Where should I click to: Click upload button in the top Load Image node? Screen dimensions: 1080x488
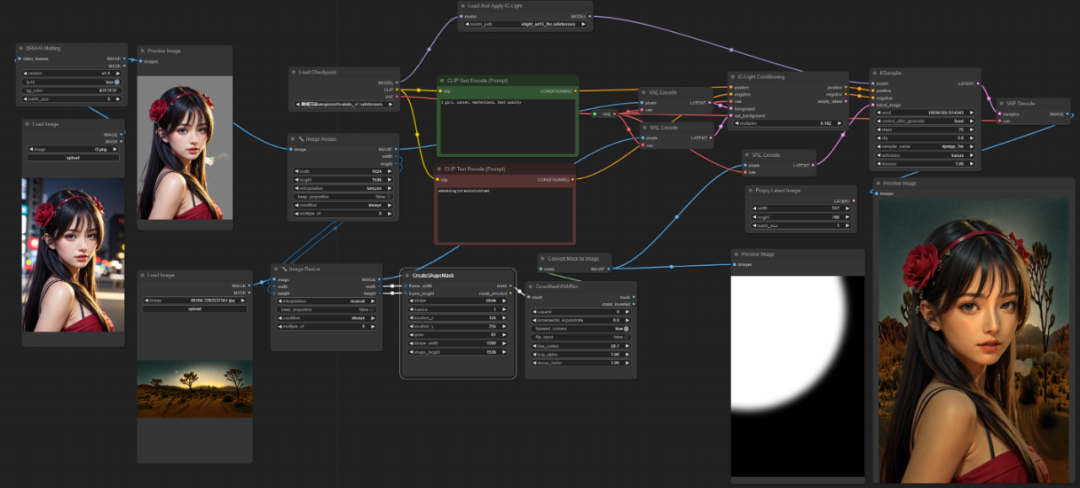(x=73, y=158)
